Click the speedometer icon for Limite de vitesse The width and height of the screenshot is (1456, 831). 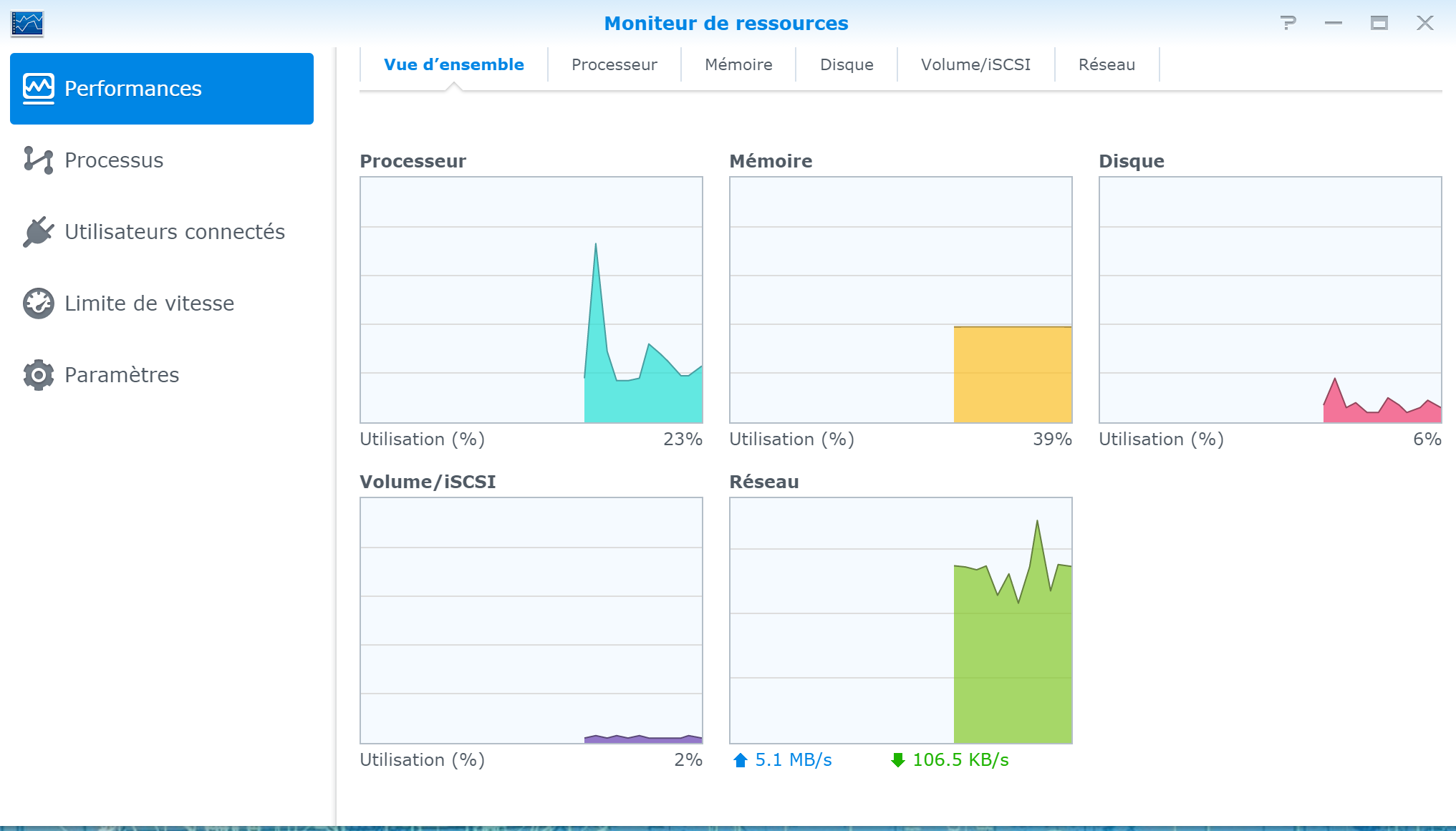tap(39, 303)
